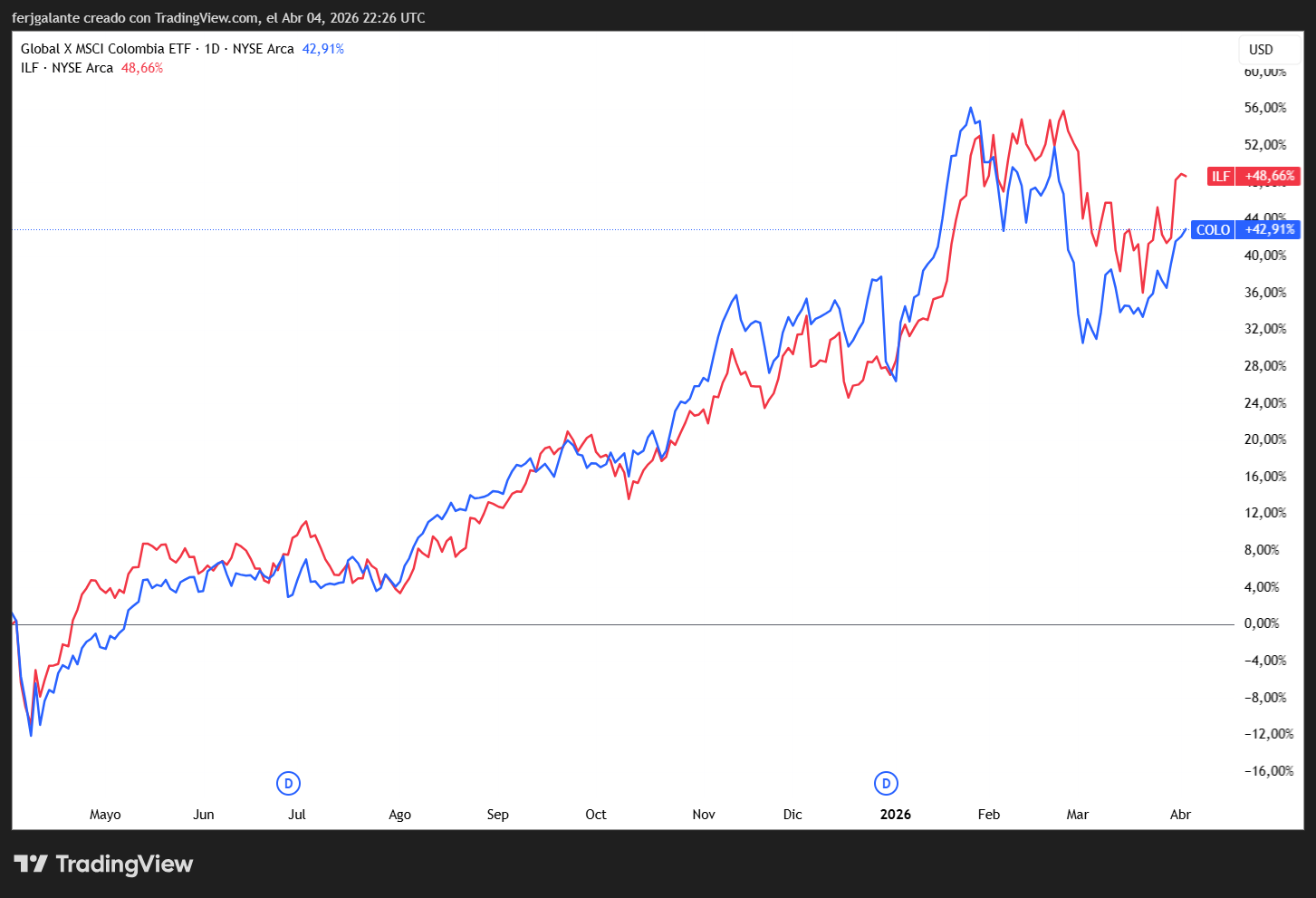
Task: Click the 1D interval in the legend
Action: [x=212, y=49]
